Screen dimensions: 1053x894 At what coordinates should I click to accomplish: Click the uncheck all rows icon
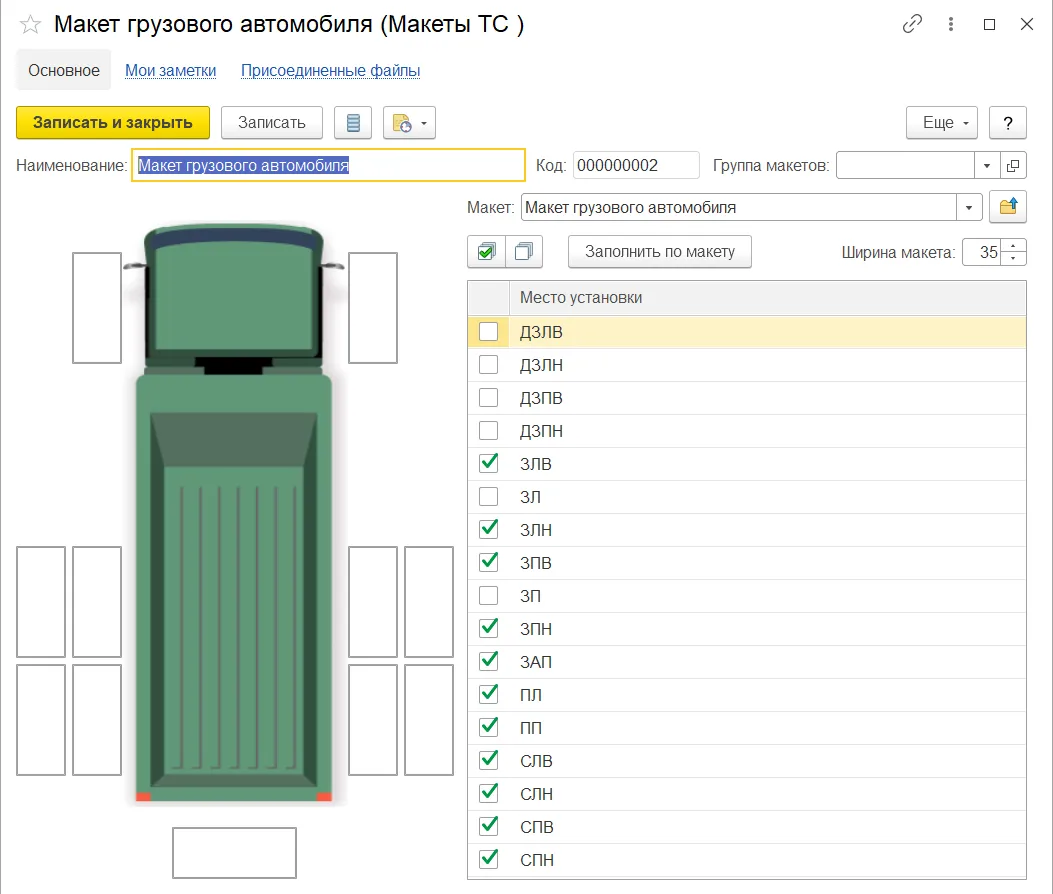524,252
